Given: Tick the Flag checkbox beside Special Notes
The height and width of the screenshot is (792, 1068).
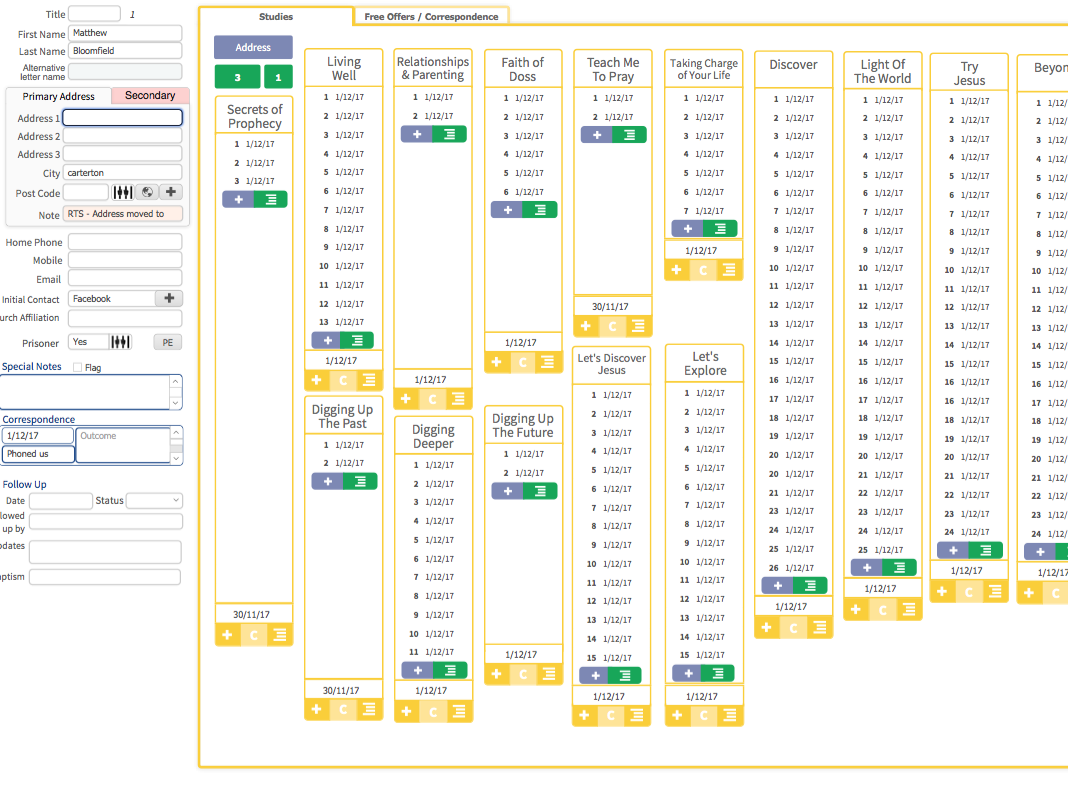Looking at the screenshot, I should tap(78, 368).
